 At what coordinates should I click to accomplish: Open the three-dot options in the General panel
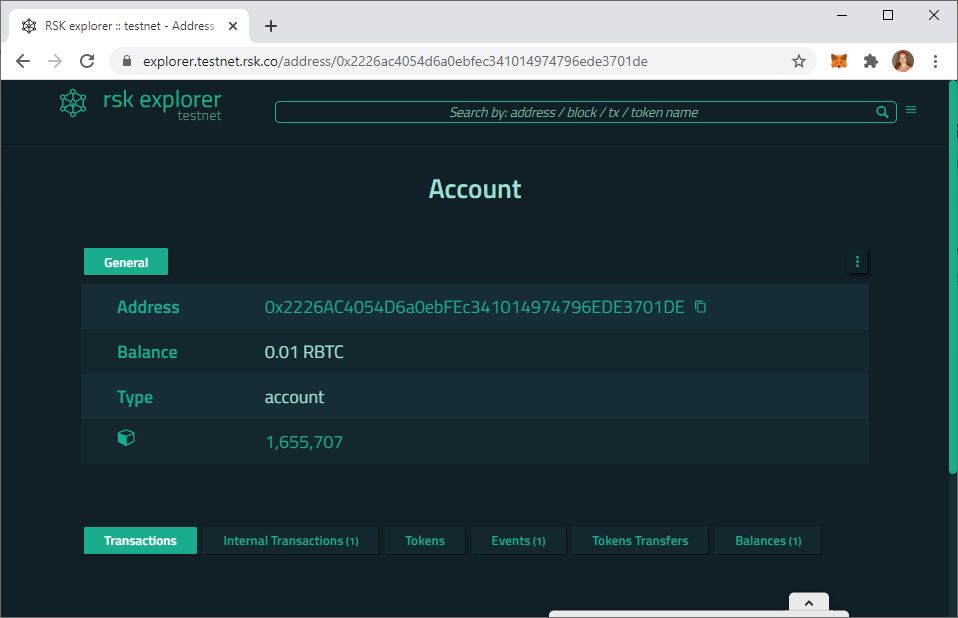(x=857, y=261)
